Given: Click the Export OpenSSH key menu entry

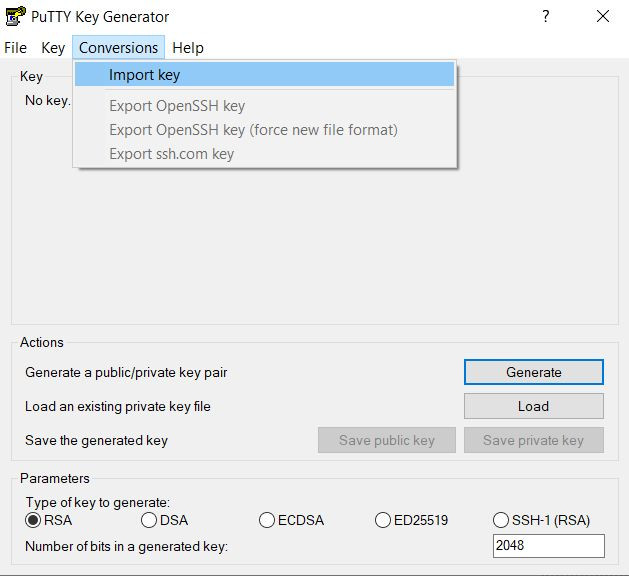Looking at the screenshot, I should pos(264,106).
